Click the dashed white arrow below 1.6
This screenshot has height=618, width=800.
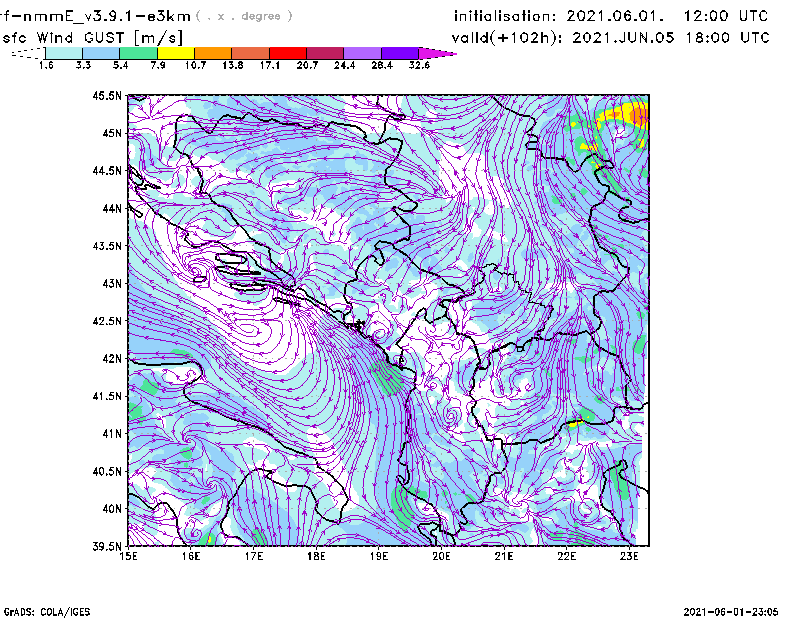(28, 53)
